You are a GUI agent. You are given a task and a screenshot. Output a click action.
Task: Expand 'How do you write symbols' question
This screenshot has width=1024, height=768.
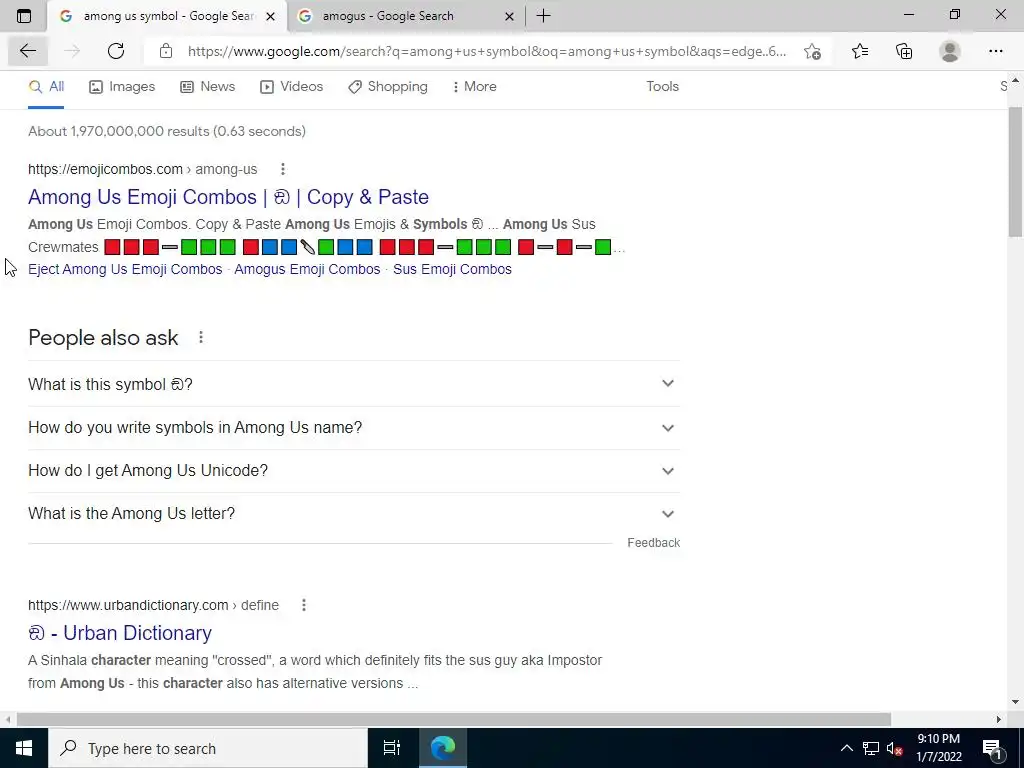tap(354, 428)
